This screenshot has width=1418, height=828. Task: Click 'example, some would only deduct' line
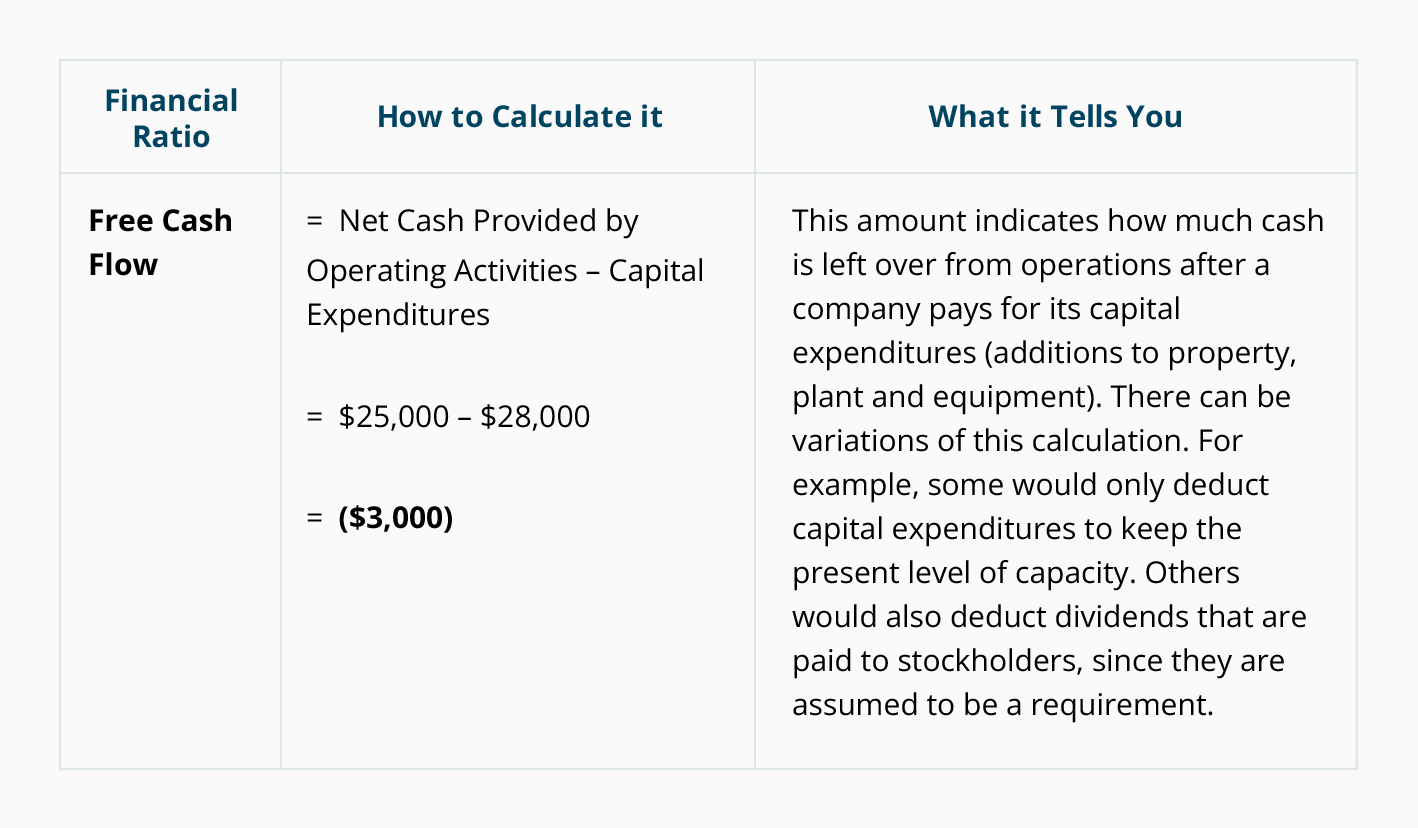[1030, 485]
